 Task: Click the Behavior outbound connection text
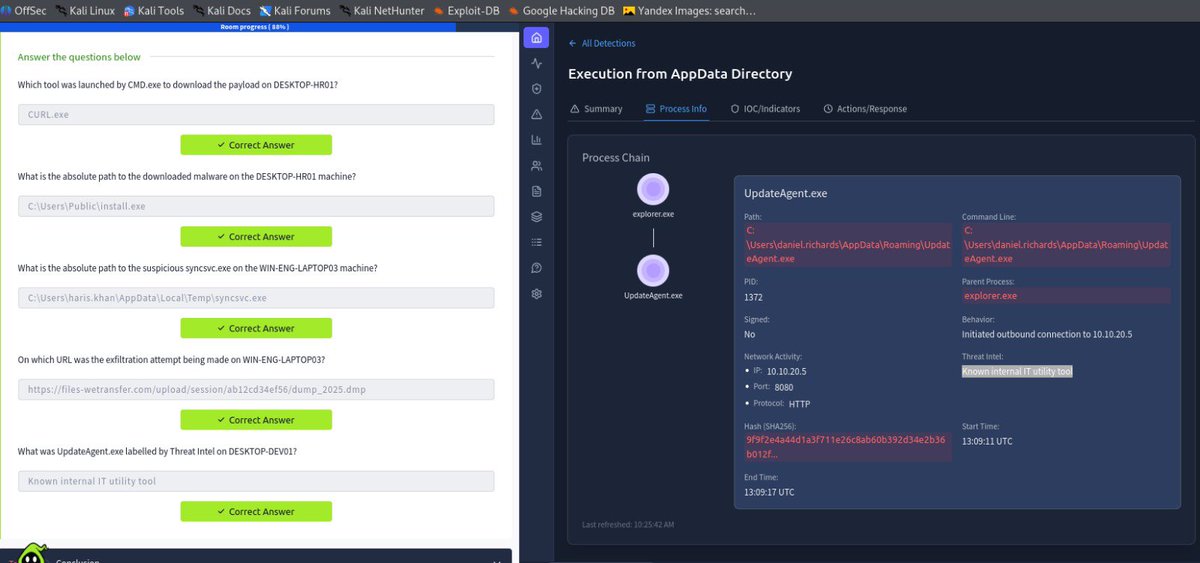coord(1047,334)
